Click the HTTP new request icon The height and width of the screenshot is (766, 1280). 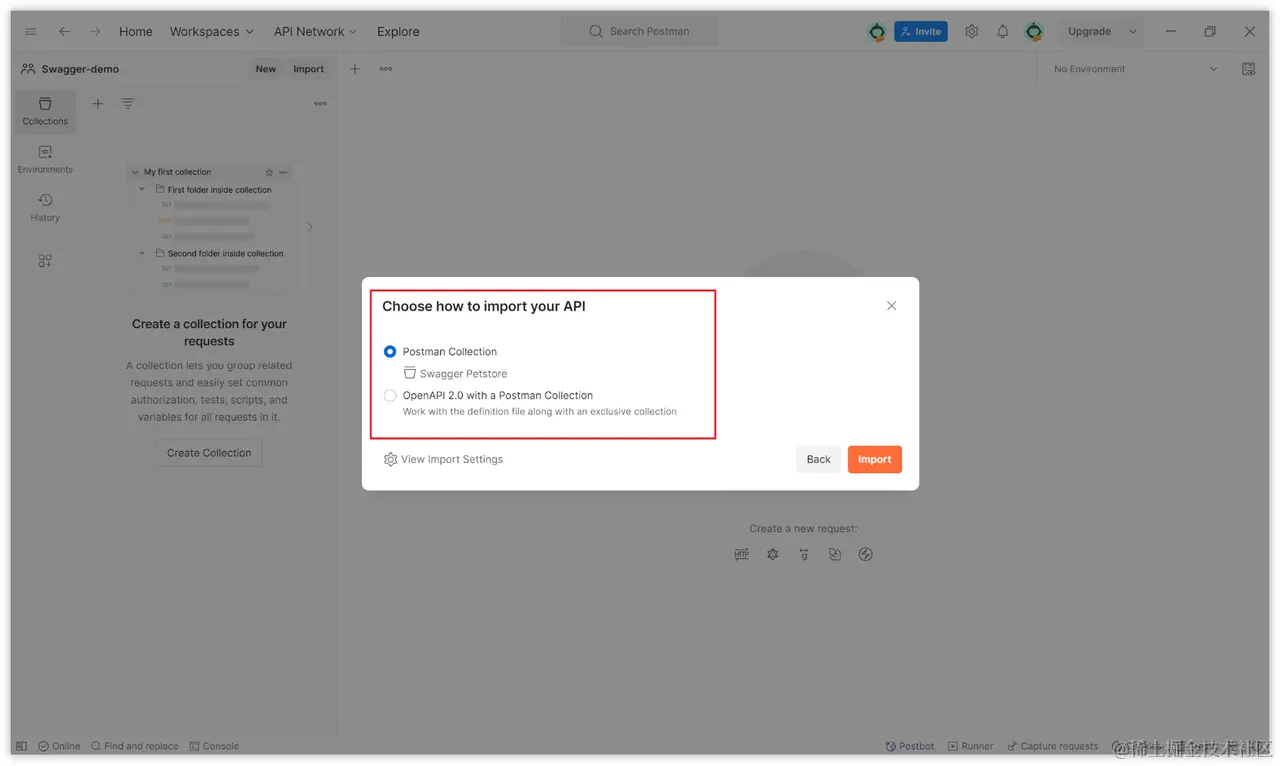pyautogui.click(x=741, y=555)
